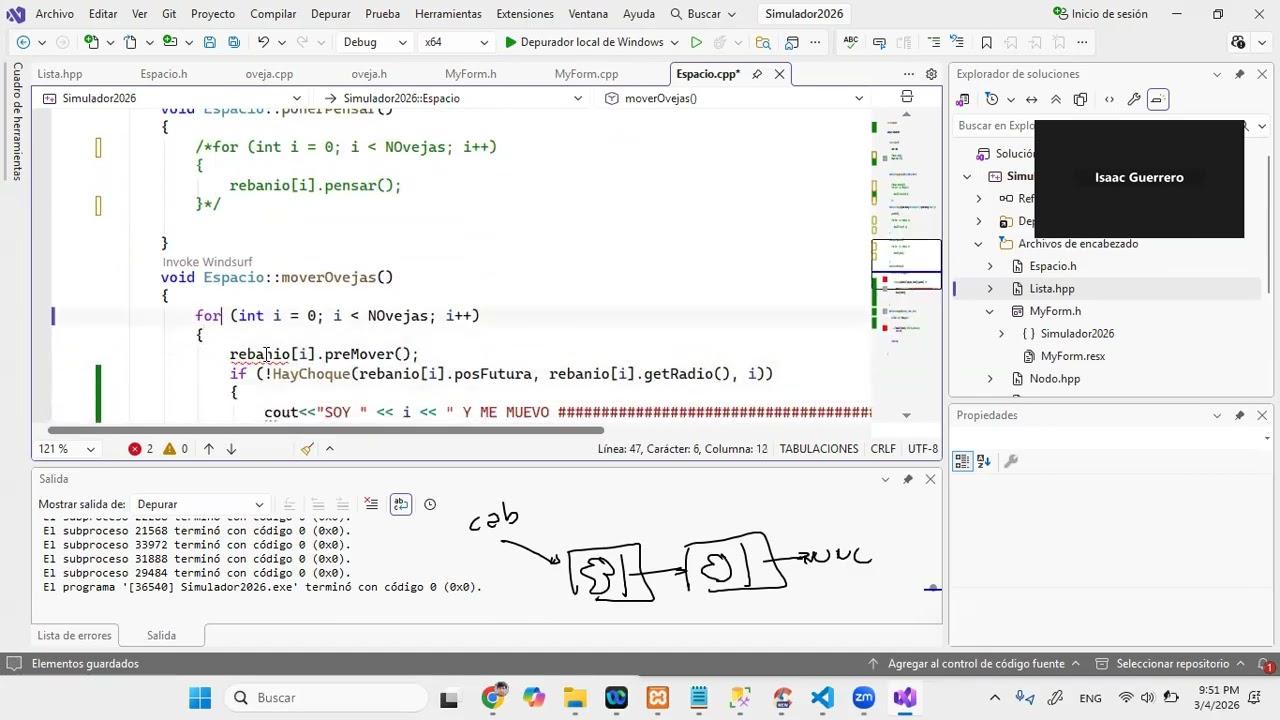Switch to the oveja.cpp tab
The image size is (1280, 720).
click(x=269, y=74)
